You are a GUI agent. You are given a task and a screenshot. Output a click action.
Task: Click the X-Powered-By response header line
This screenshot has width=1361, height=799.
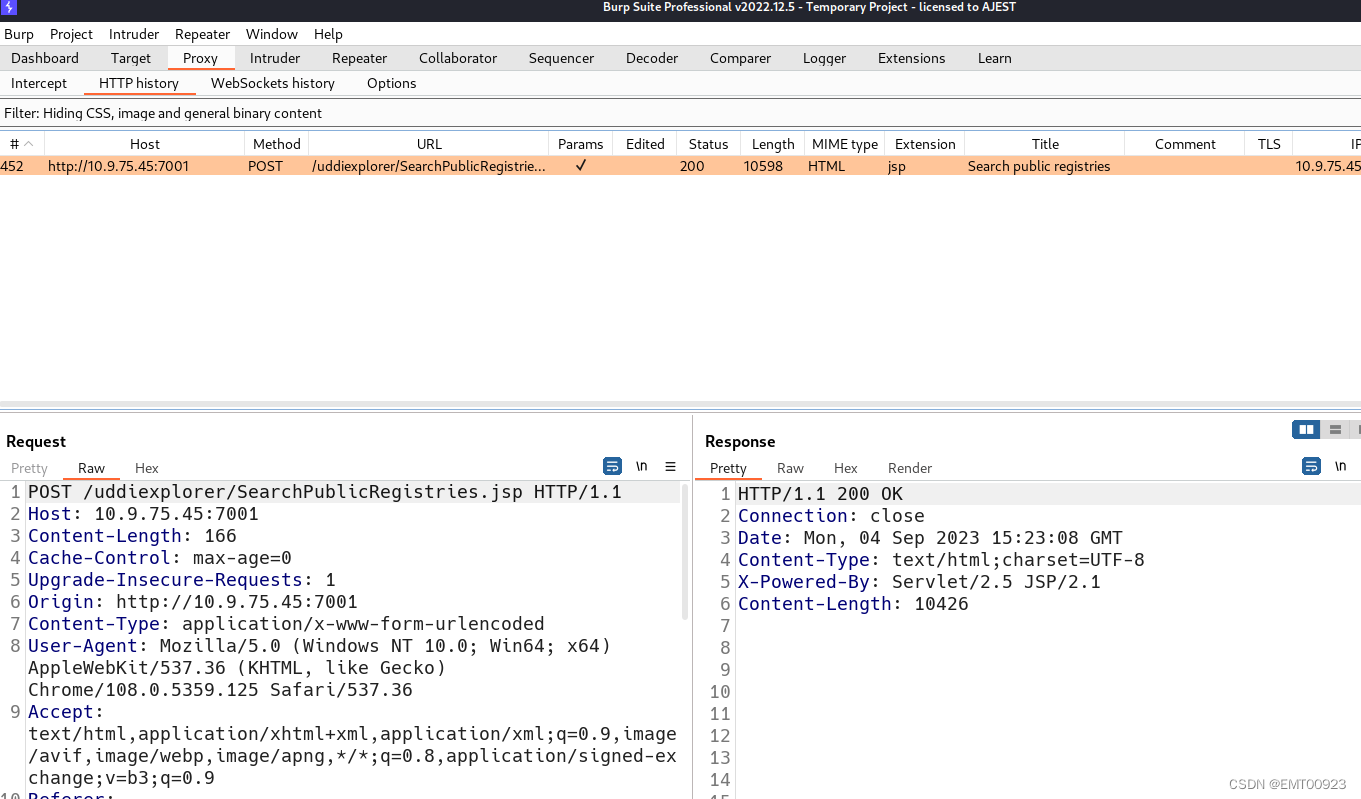pyautogui.click(x=919, y=582)
